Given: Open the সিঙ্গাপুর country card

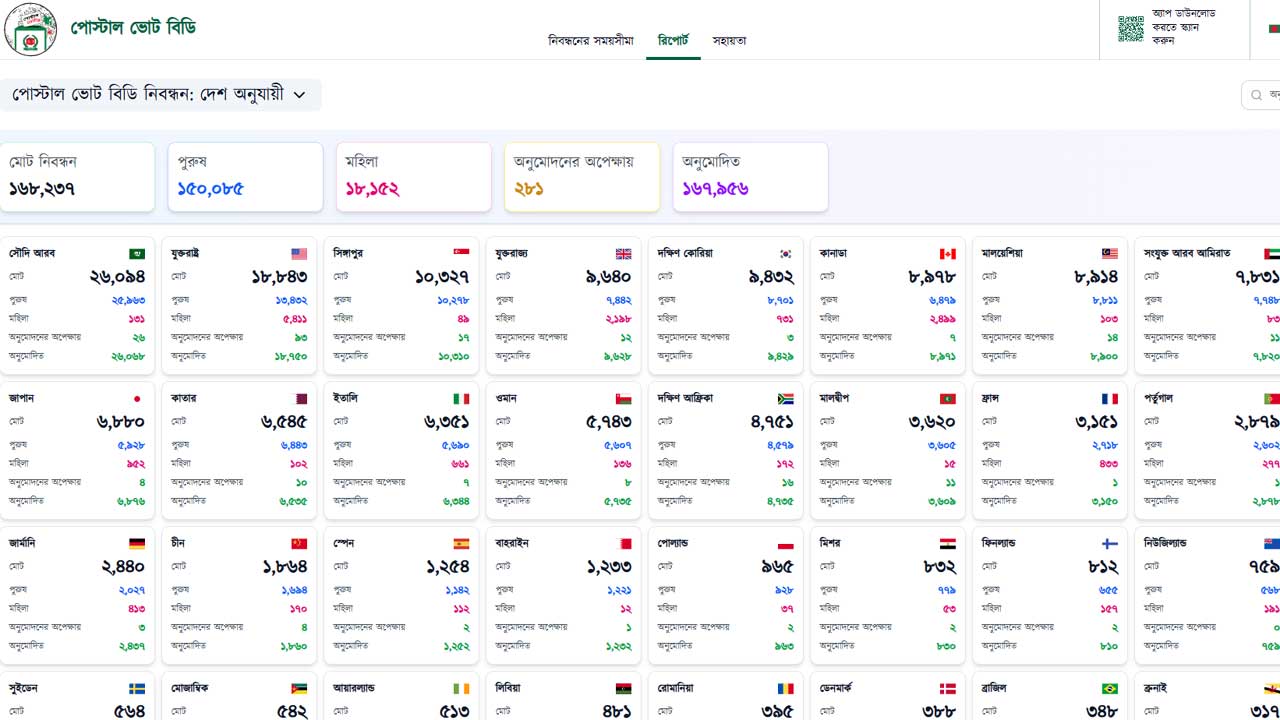Looking at the screenshot, I should [x=400, y=305].
